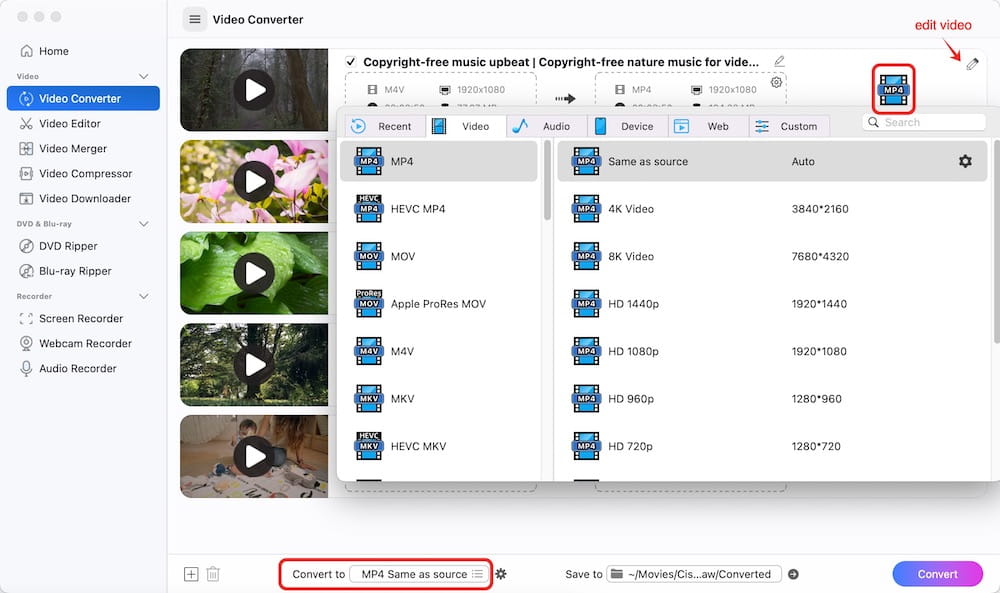Switch to the Video tab
Image resolution: width=1000 pixels, height=593 pixels.
(466, 126)
